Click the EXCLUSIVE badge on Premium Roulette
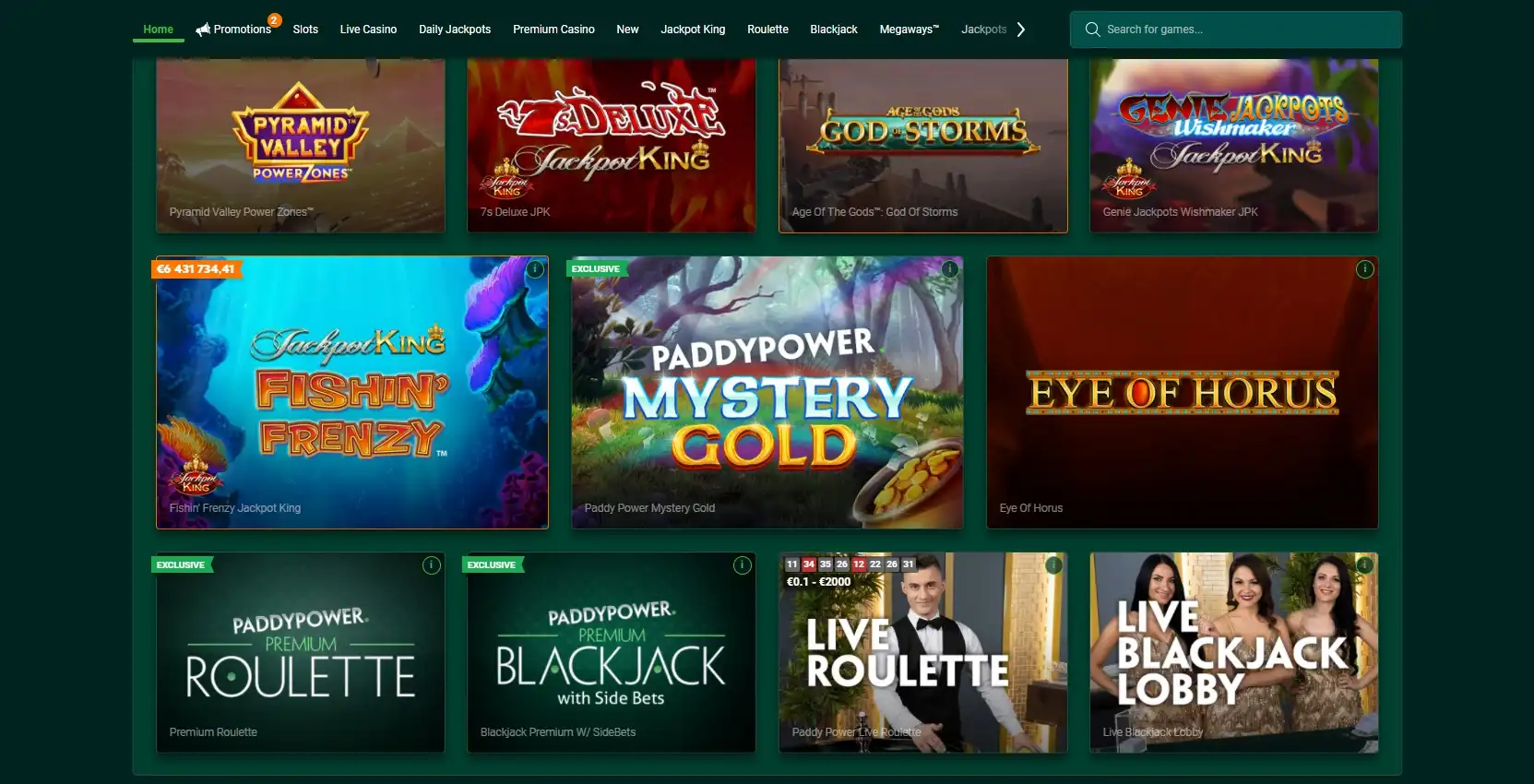Viewport: 1534px width, 784px height. click(x=181, y=565)
